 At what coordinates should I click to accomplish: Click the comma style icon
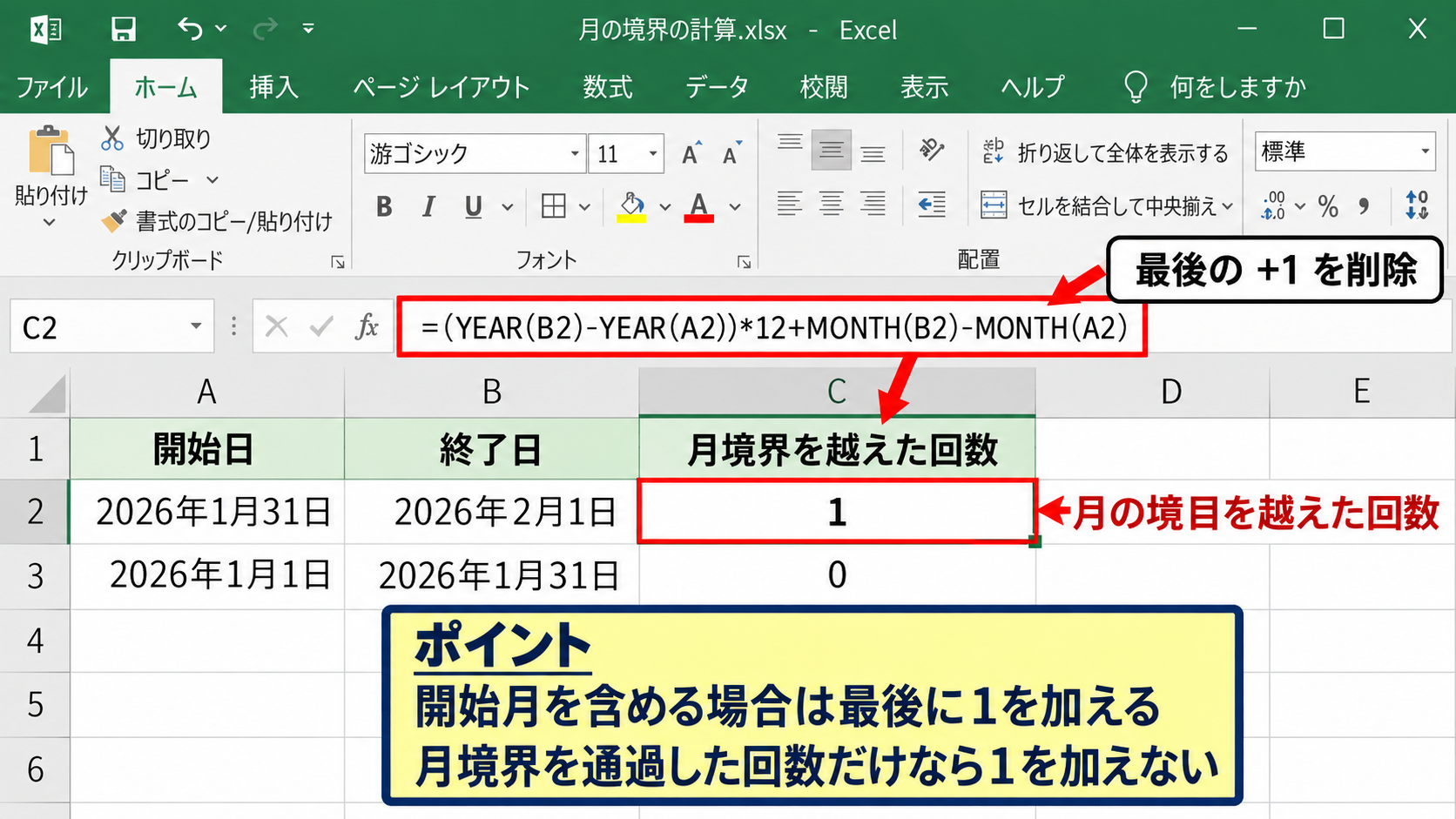pos(1364,206)
